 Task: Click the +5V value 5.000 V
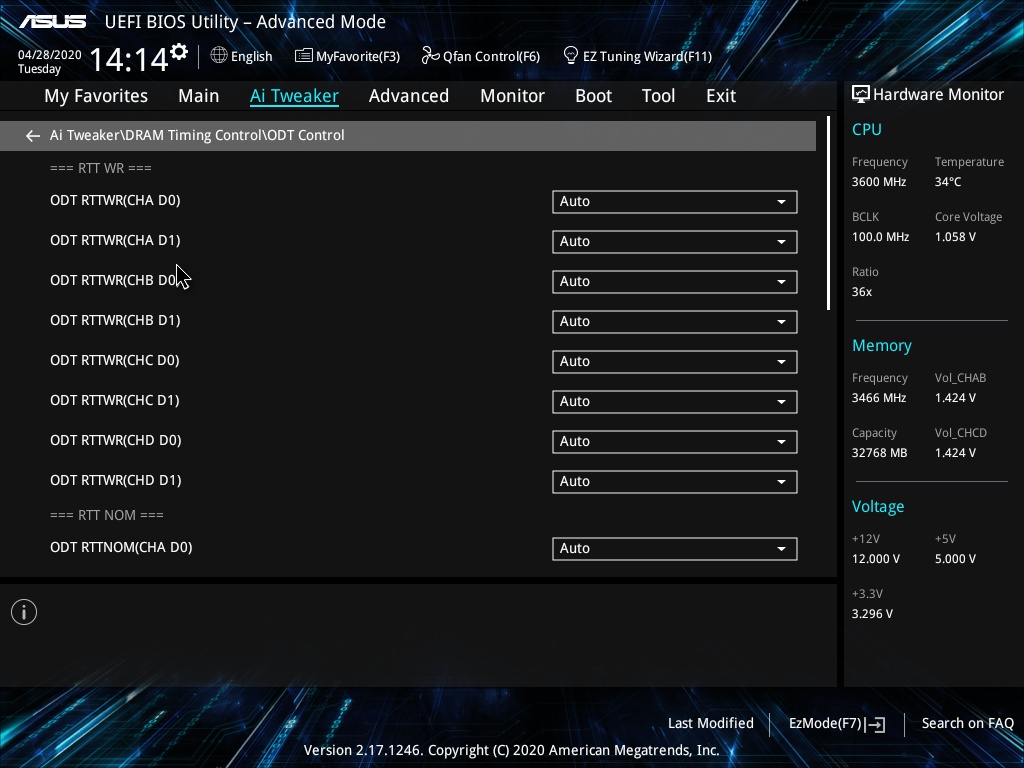[x=955, y=559]
